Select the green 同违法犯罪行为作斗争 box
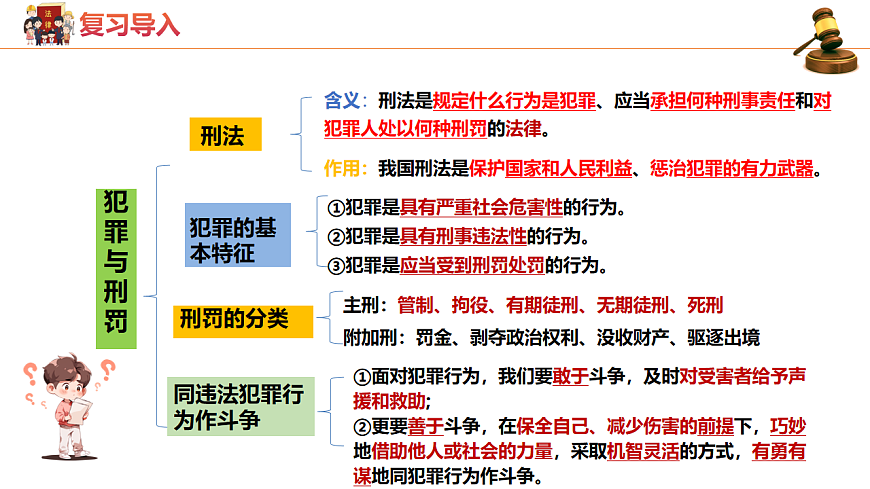This screenshot has width=870, height=489. [x=241, y=406]
